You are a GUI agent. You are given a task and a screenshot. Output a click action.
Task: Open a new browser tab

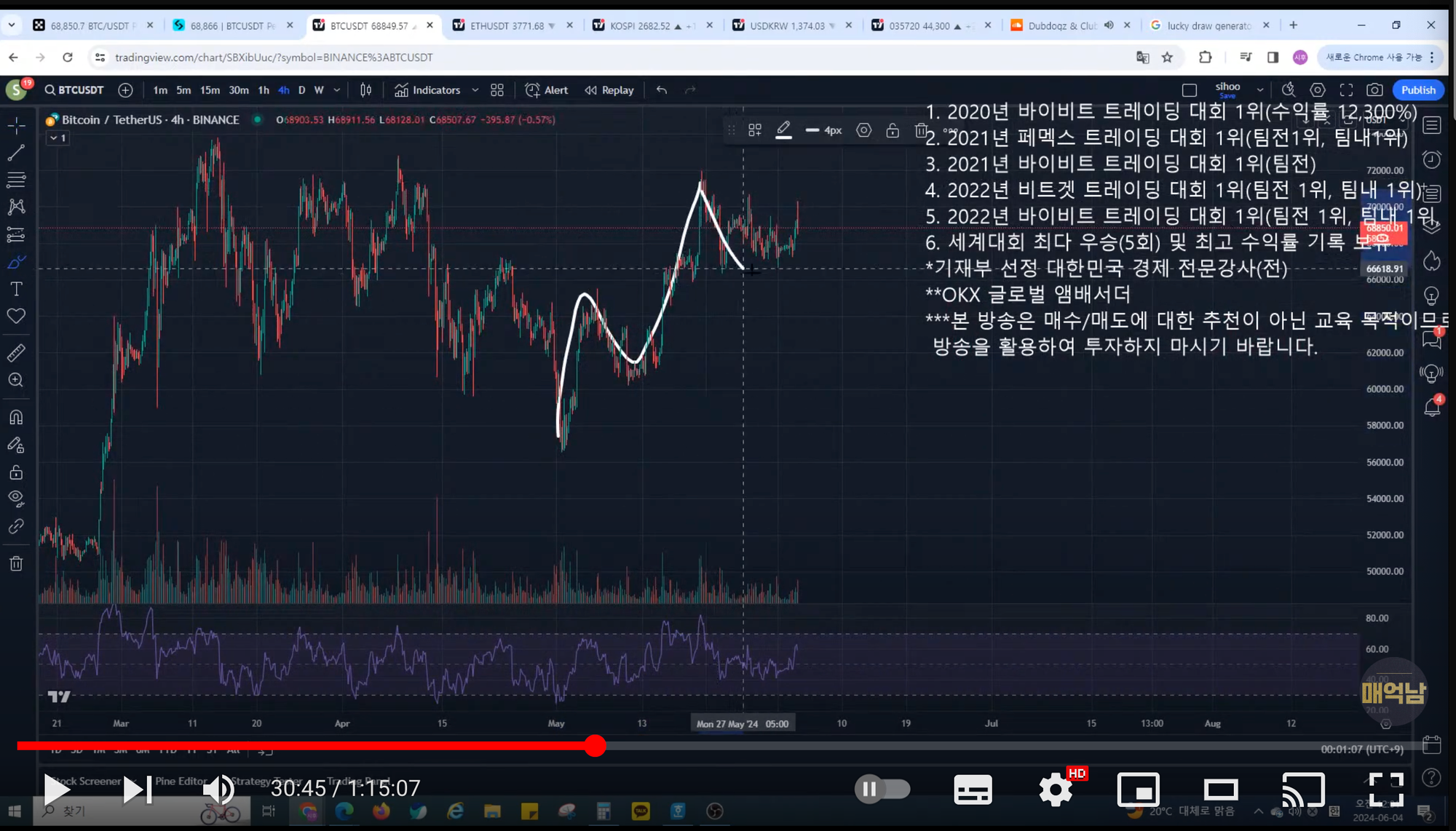coord(1293,25)
